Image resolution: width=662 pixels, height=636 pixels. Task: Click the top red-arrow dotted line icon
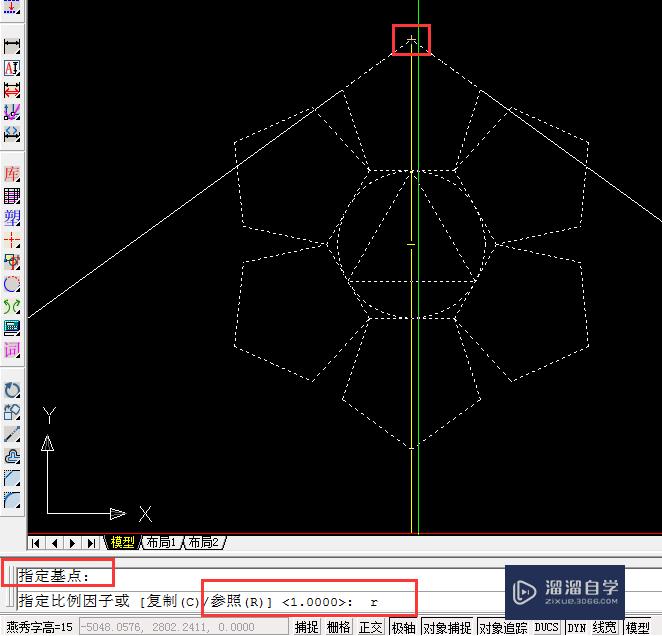(12, 7)
